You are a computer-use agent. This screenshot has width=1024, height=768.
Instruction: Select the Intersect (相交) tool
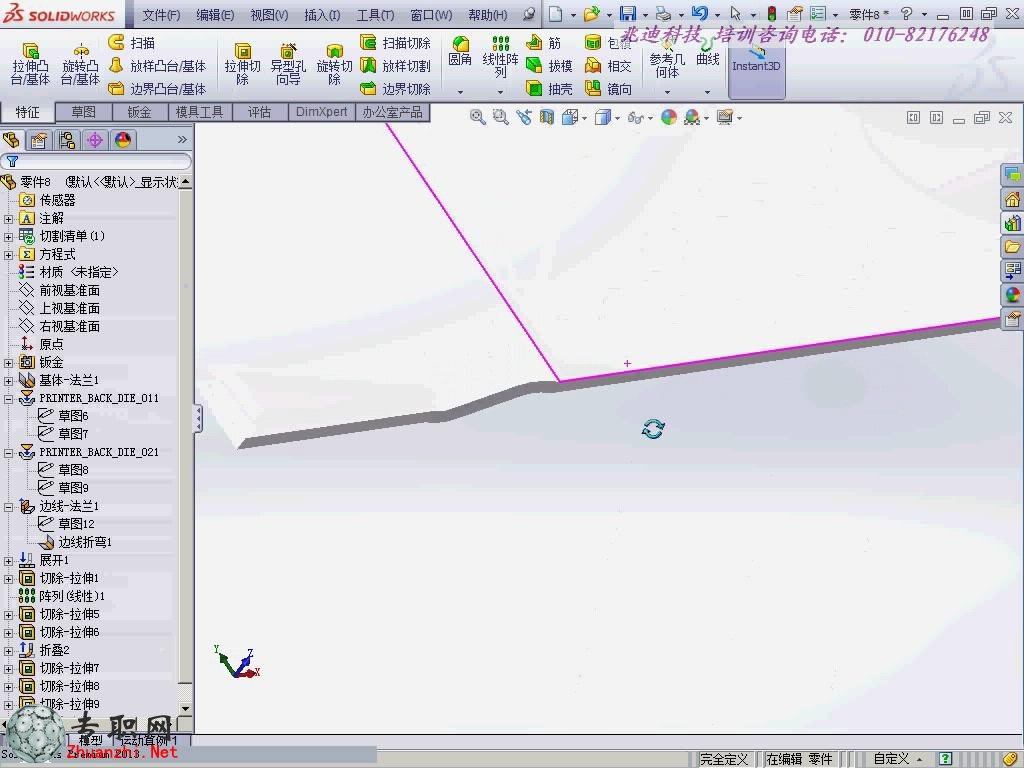[x=608, y=66]
